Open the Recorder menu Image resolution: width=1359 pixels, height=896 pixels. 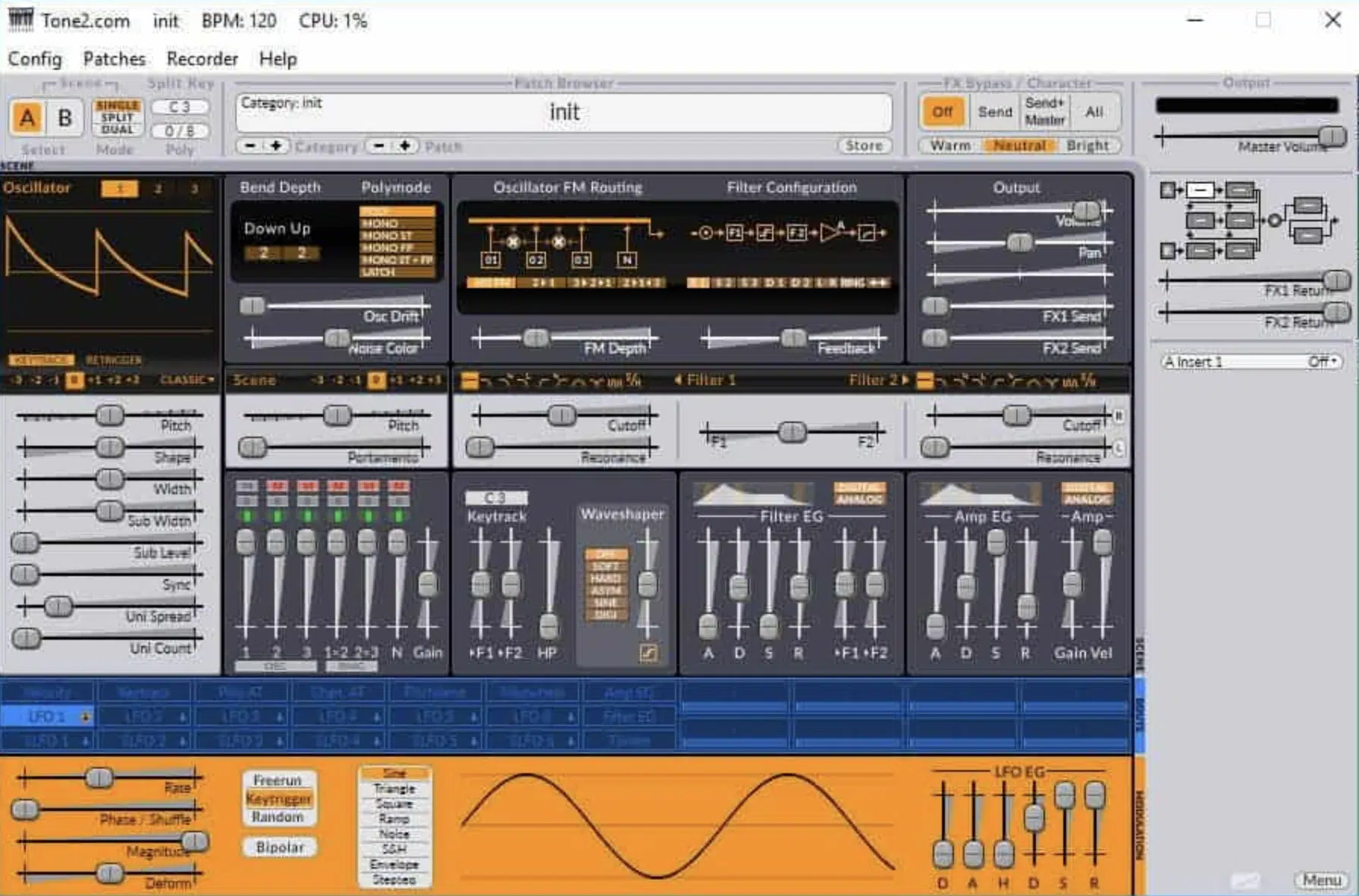click(202, 58)
